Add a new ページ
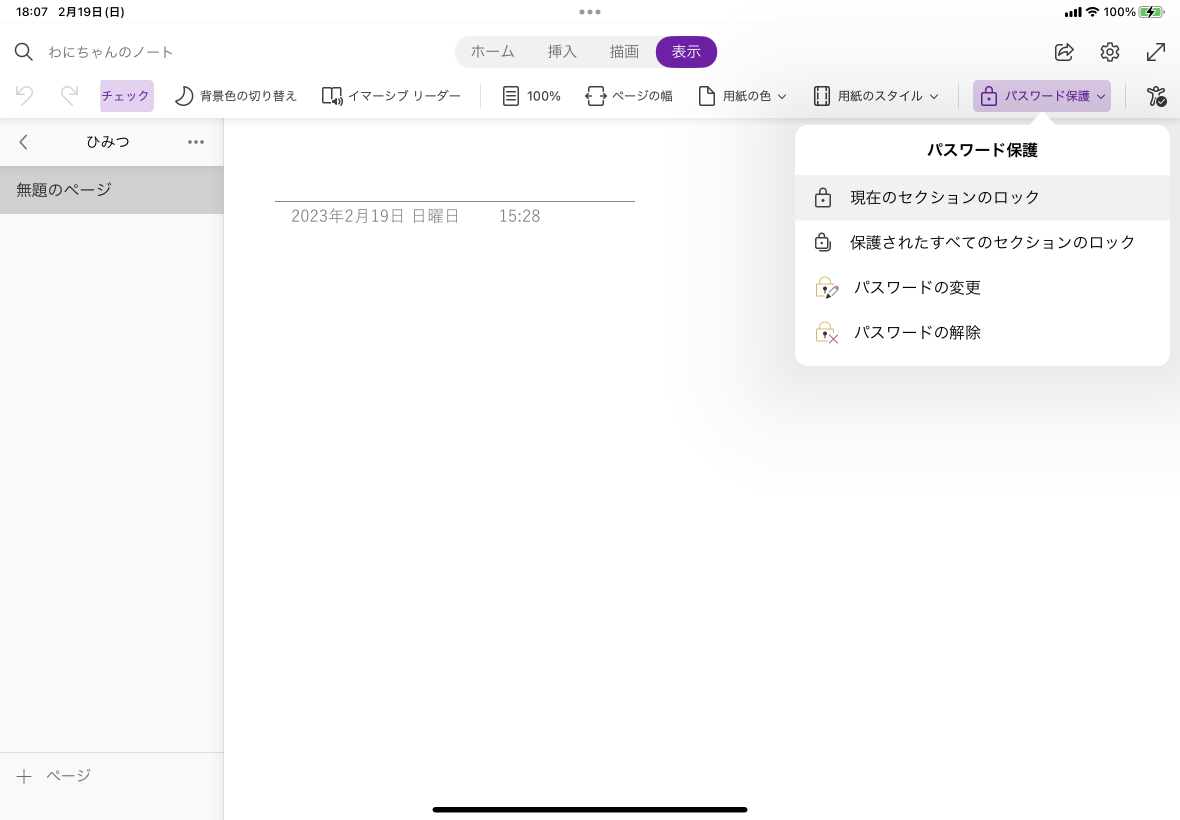This screenshot has width=1180, height=820. [x=54, y=776]
